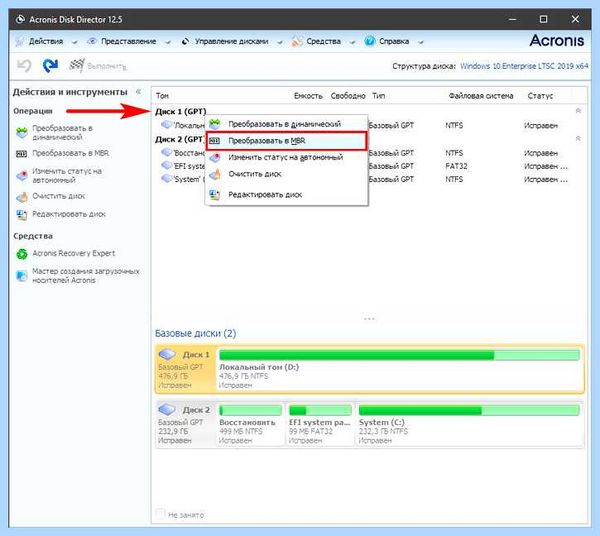Click the blue redo arrow icon
Viewport: 600px width, 536px height.
tap(50, 66)
